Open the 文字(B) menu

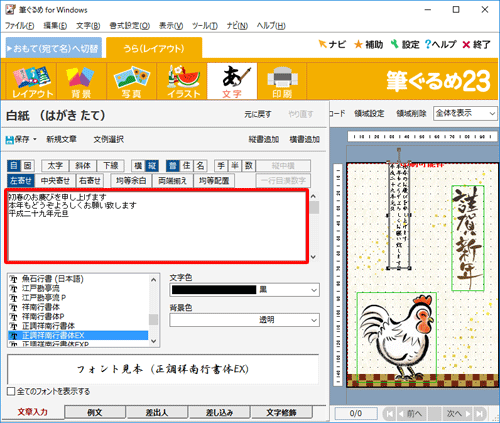[x=88, y=26]
